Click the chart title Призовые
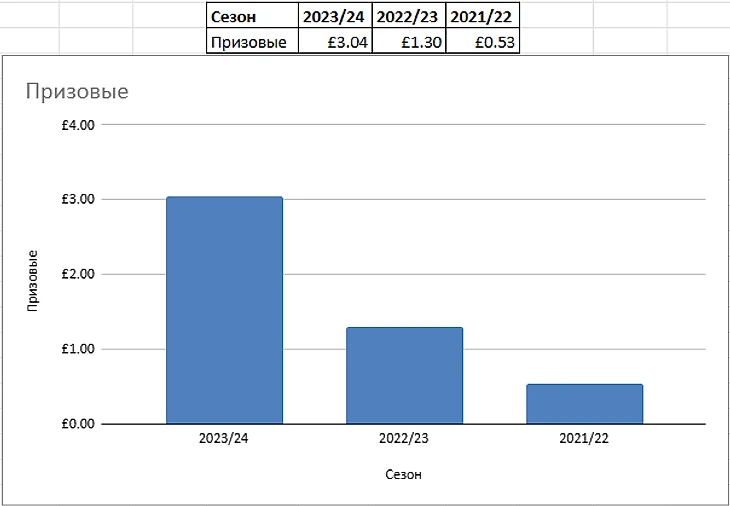This screenshot has width=730, height=506. 77,91
